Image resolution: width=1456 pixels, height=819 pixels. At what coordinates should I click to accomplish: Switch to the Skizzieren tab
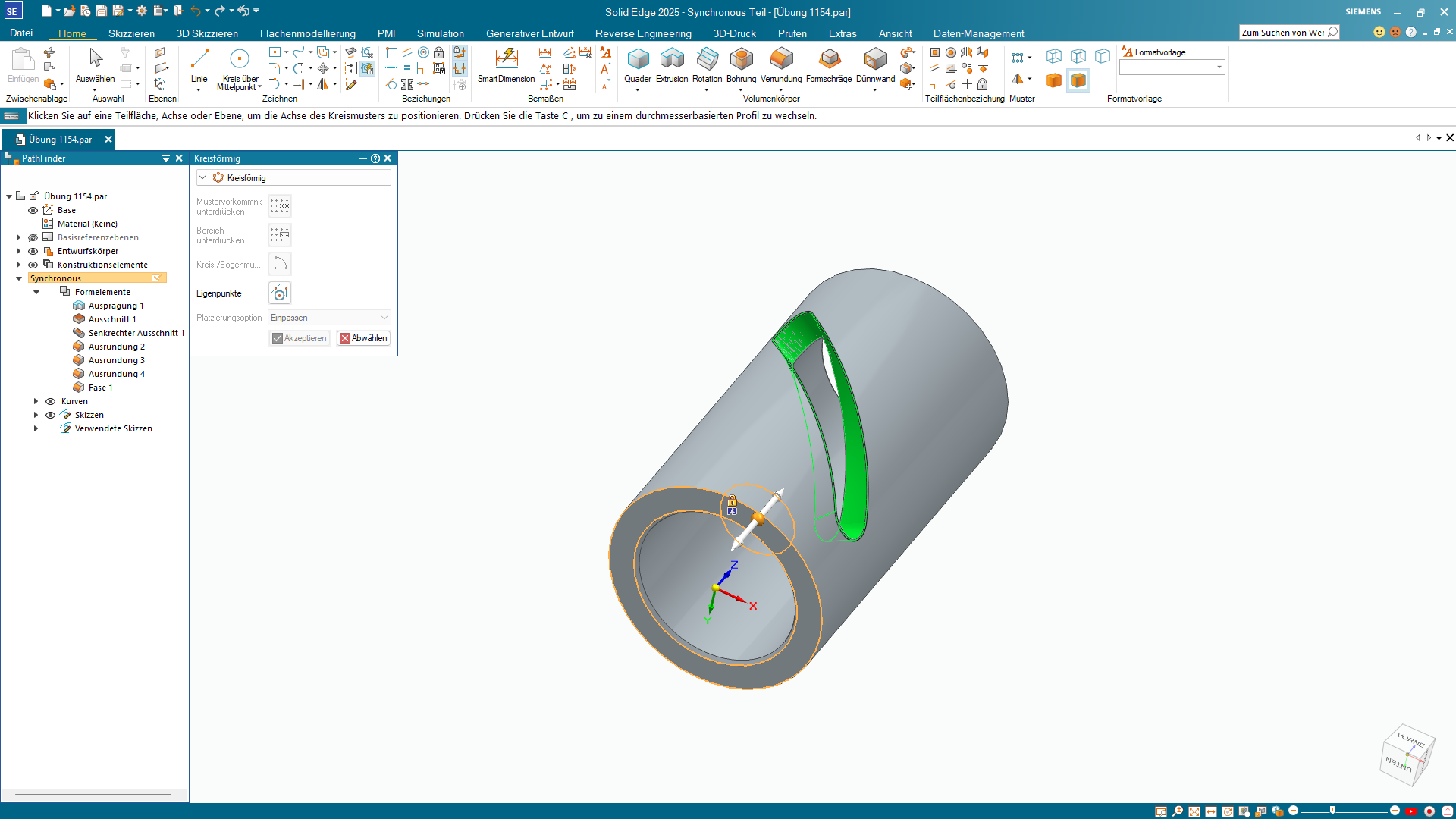point(131,33)
